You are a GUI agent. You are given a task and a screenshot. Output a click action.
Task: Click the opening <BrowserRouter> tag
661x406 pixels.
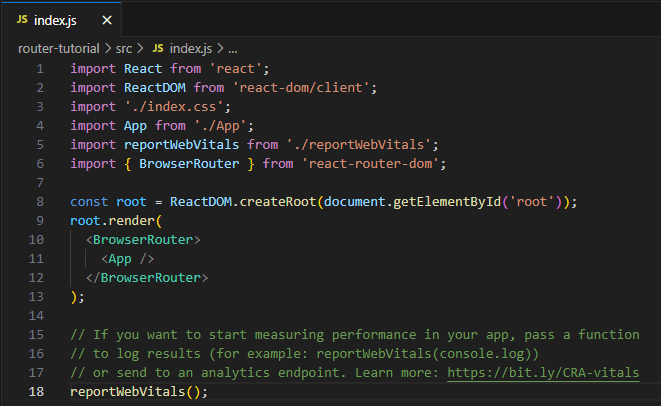pyautogui.click(x=143, y=239)
